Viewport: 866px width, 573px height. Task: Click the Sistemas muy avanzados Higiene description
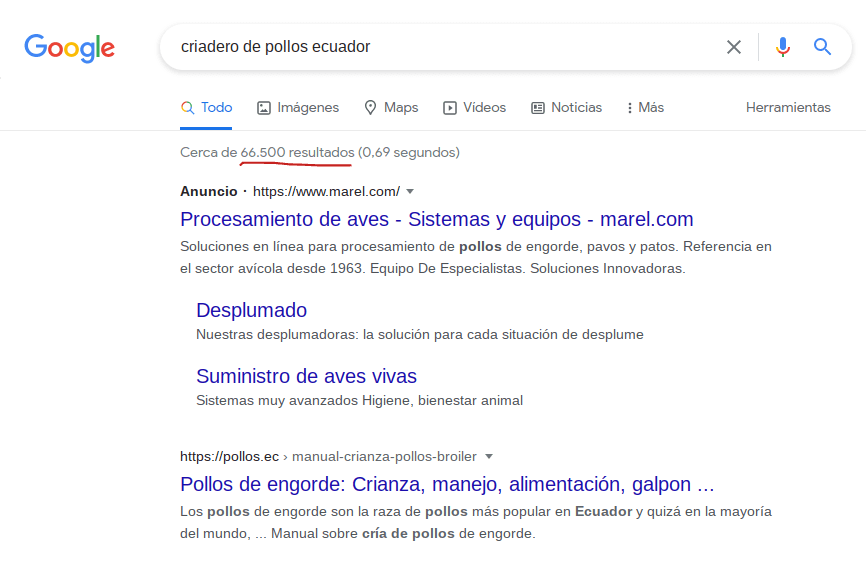[360, 400]
